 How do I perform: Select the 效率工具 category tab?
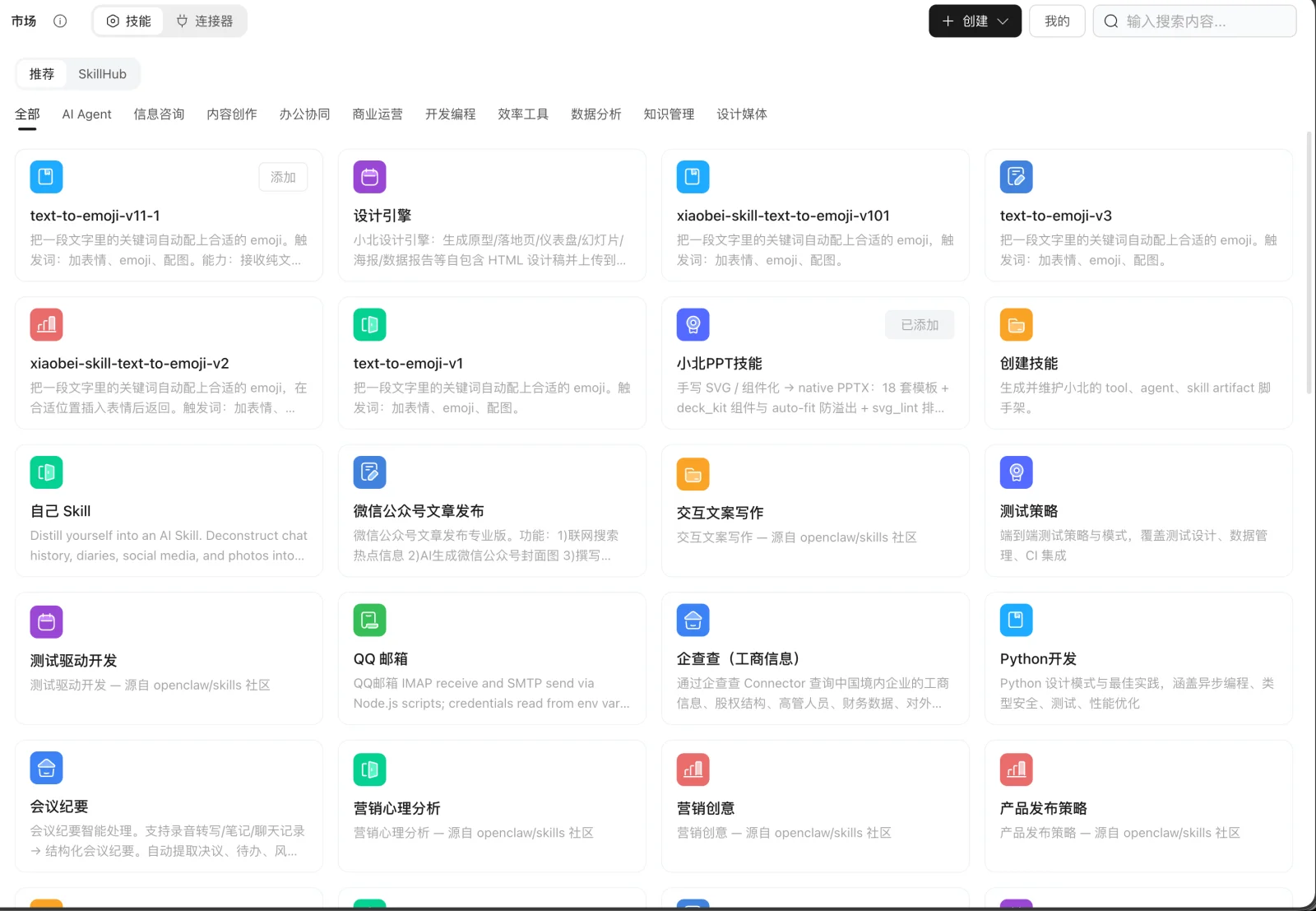[x=523, y=114]
